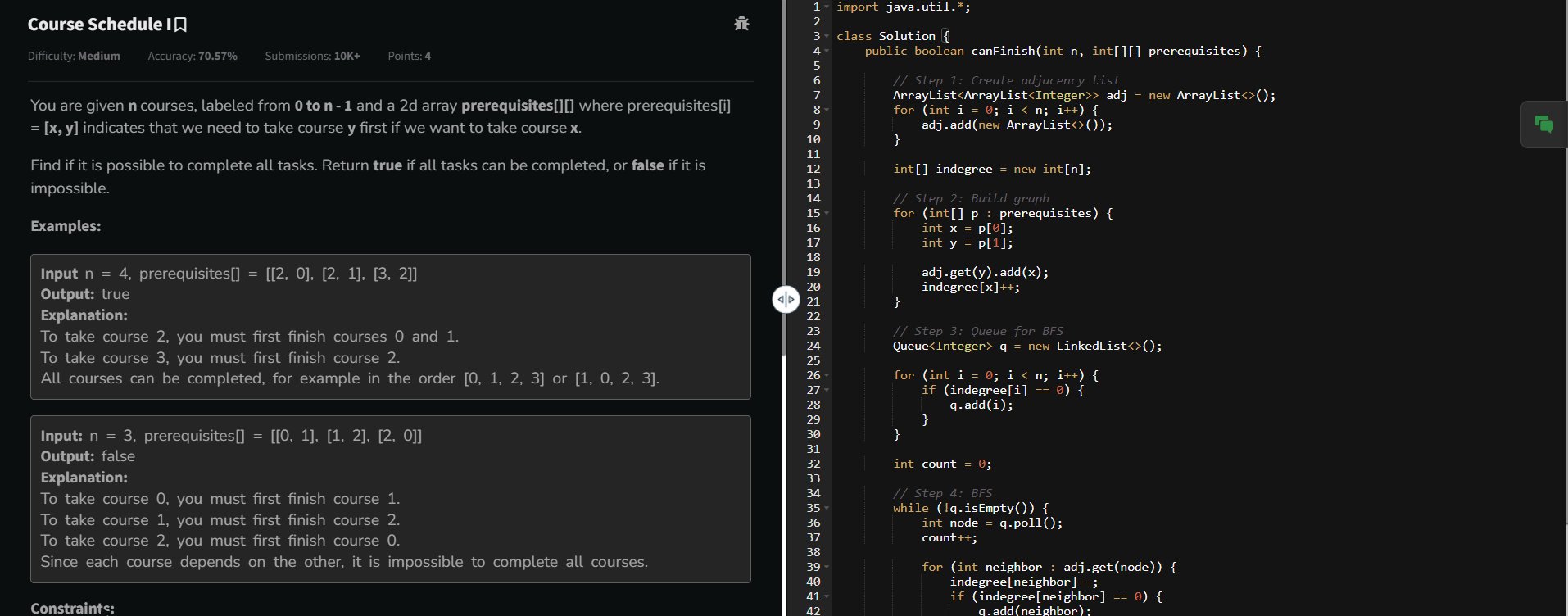Screen dimensions: 1568x616
Task: Collapse the import statement on line 1
Action: 827,7
